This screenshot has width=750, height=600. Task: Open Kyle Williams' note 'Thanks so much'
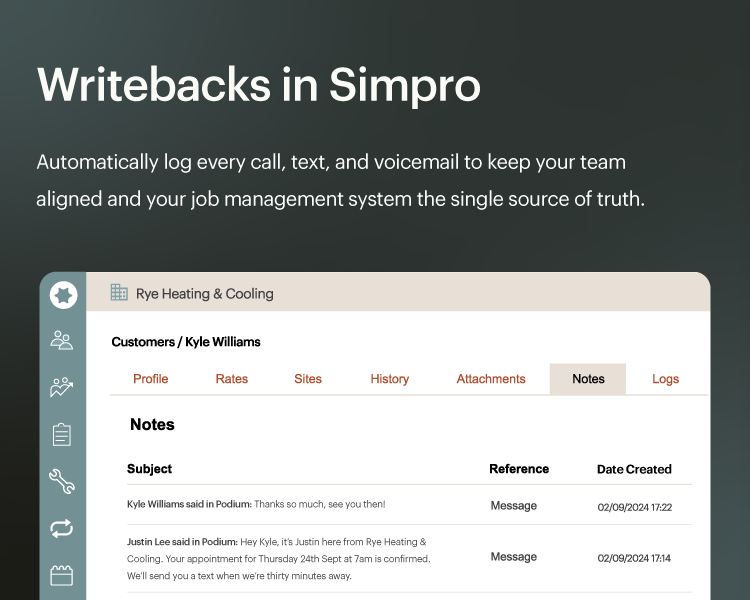click(x=256, y=505)
